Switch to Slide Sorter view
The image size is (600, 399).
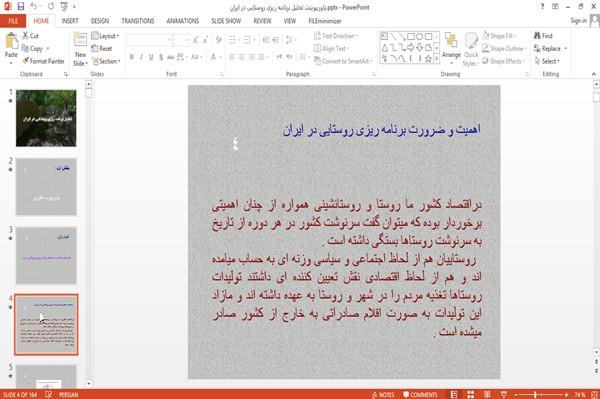pyautogui.click(x=471, y=394)
